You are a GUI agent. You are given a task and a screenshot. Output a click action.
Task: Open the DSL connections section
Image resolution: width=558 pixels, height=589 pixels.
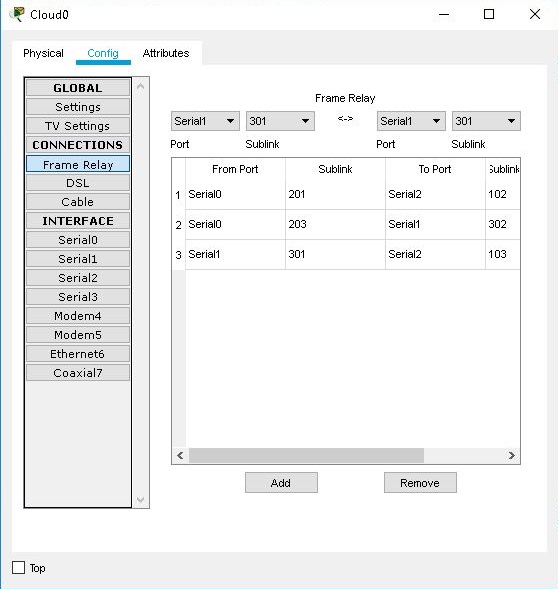pyautogui.click(x=78, y=183)
